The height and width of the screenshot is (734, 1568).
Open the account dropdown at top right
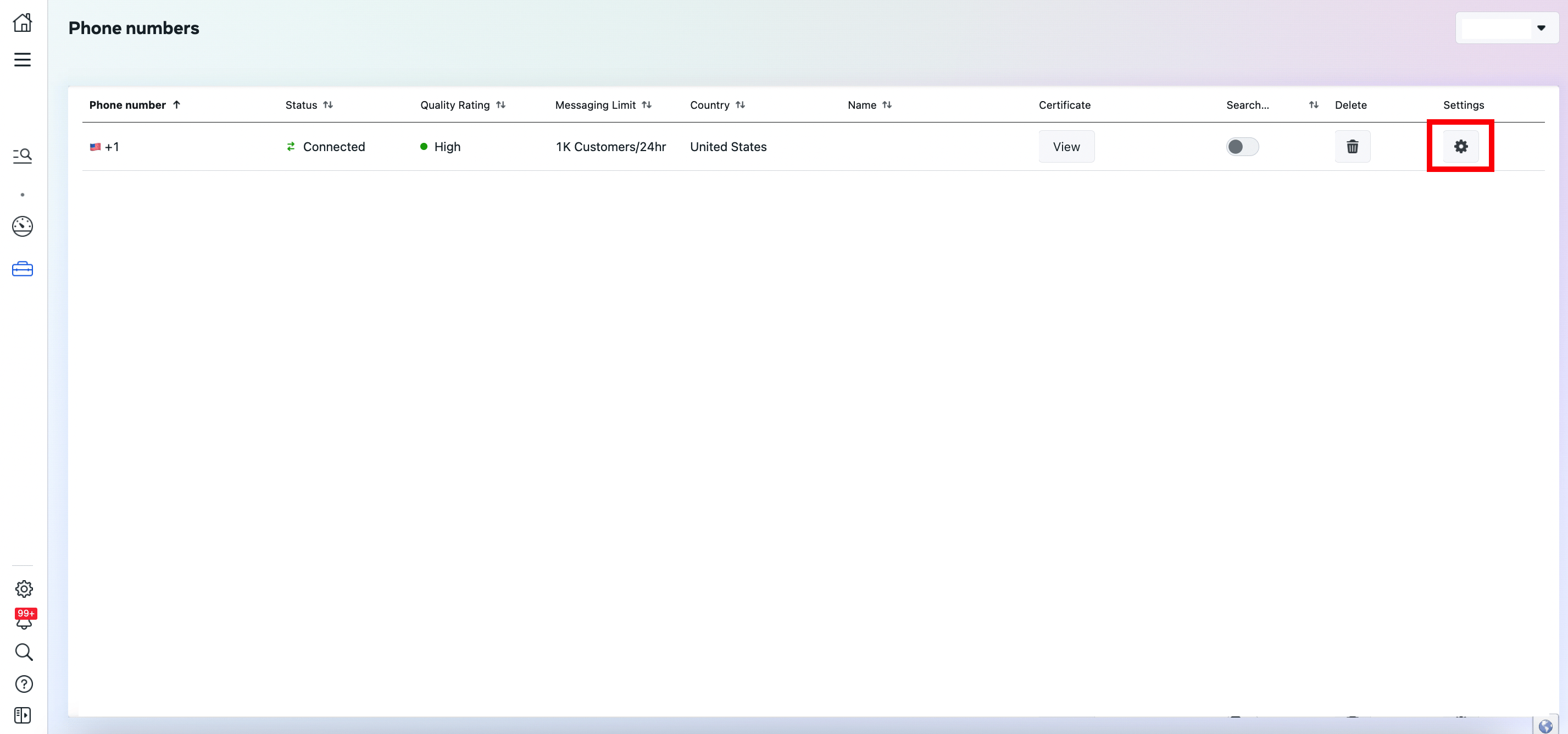pyautogui.click(x=1506, y=28)
